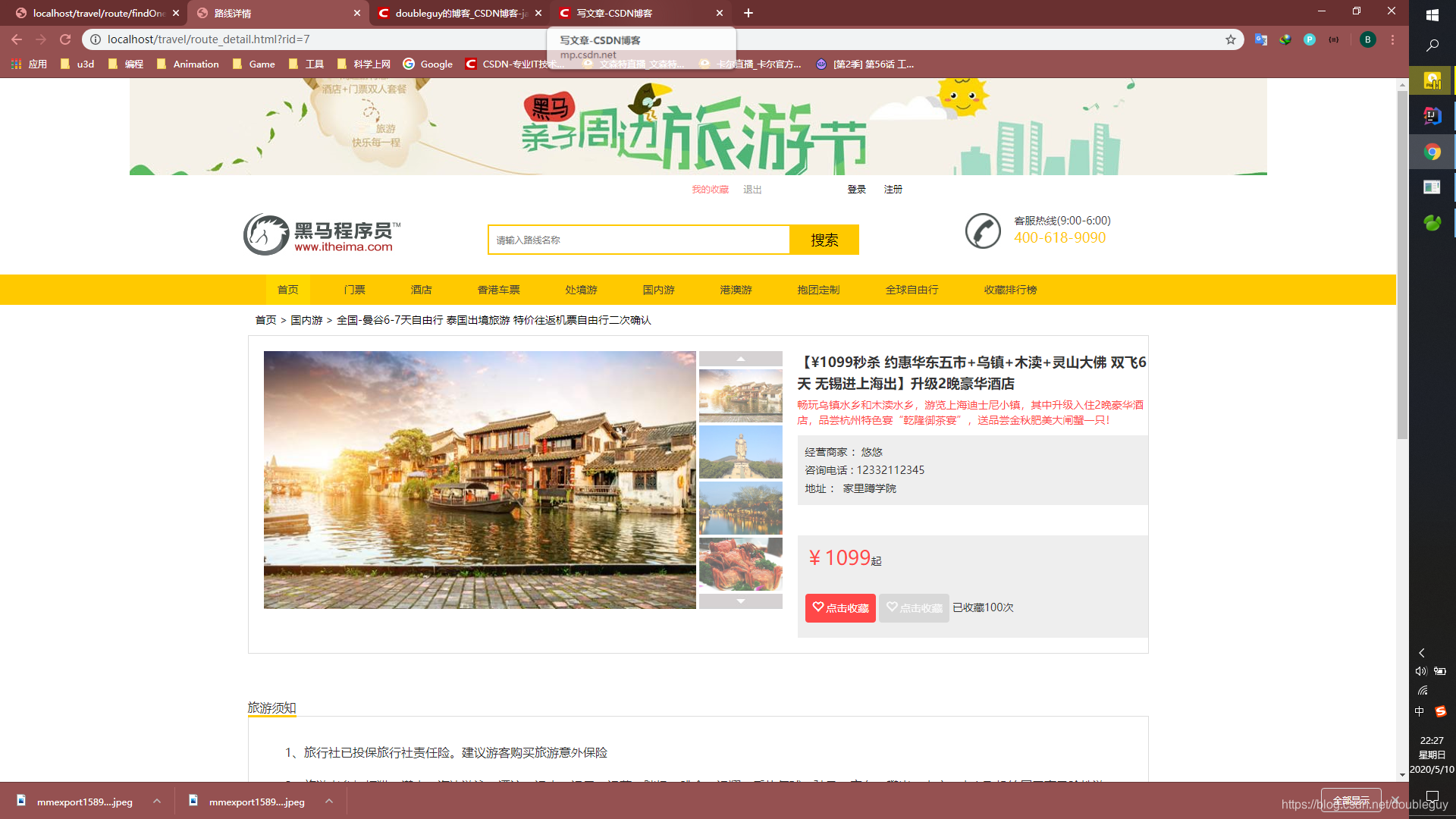Viewport: 1456px width, 819px height.
Task: Click 国内游 in the breadcrumb
Action: 306,320
